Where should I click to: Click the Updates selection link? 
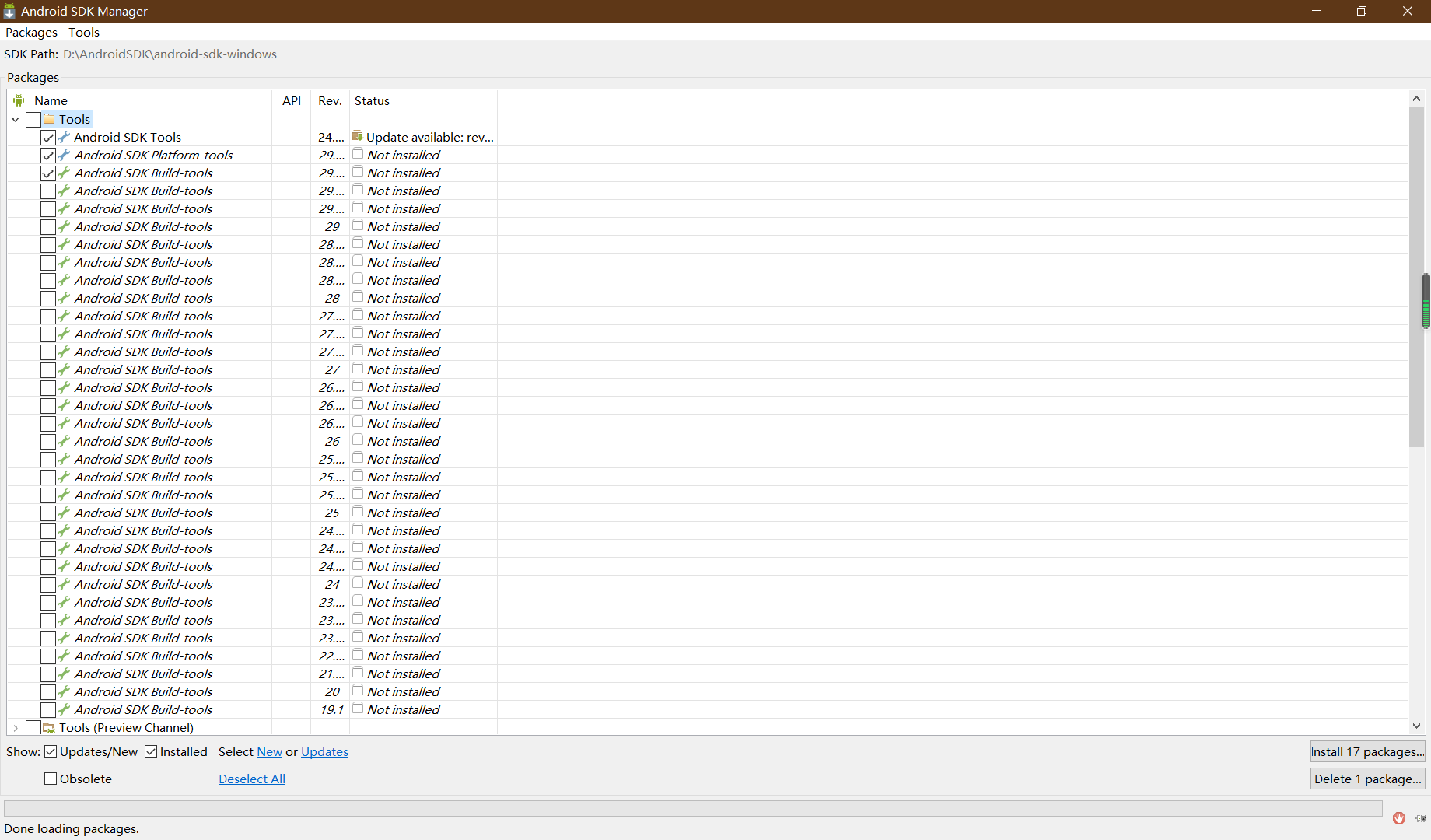(324, 751)
